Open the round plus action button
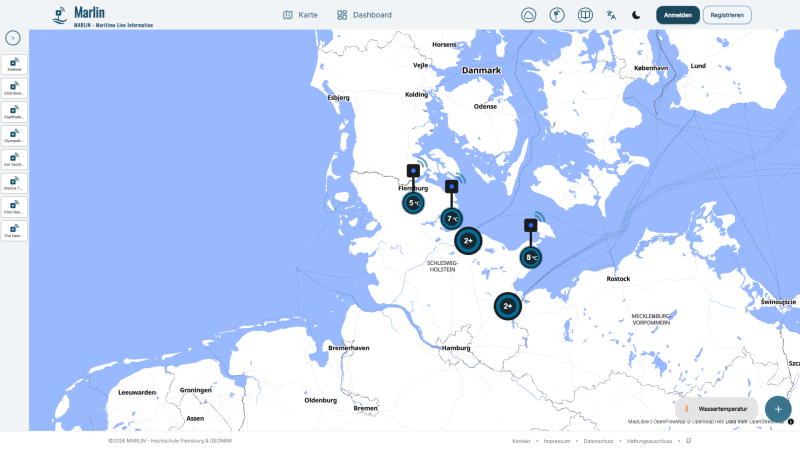 point(778,409)
